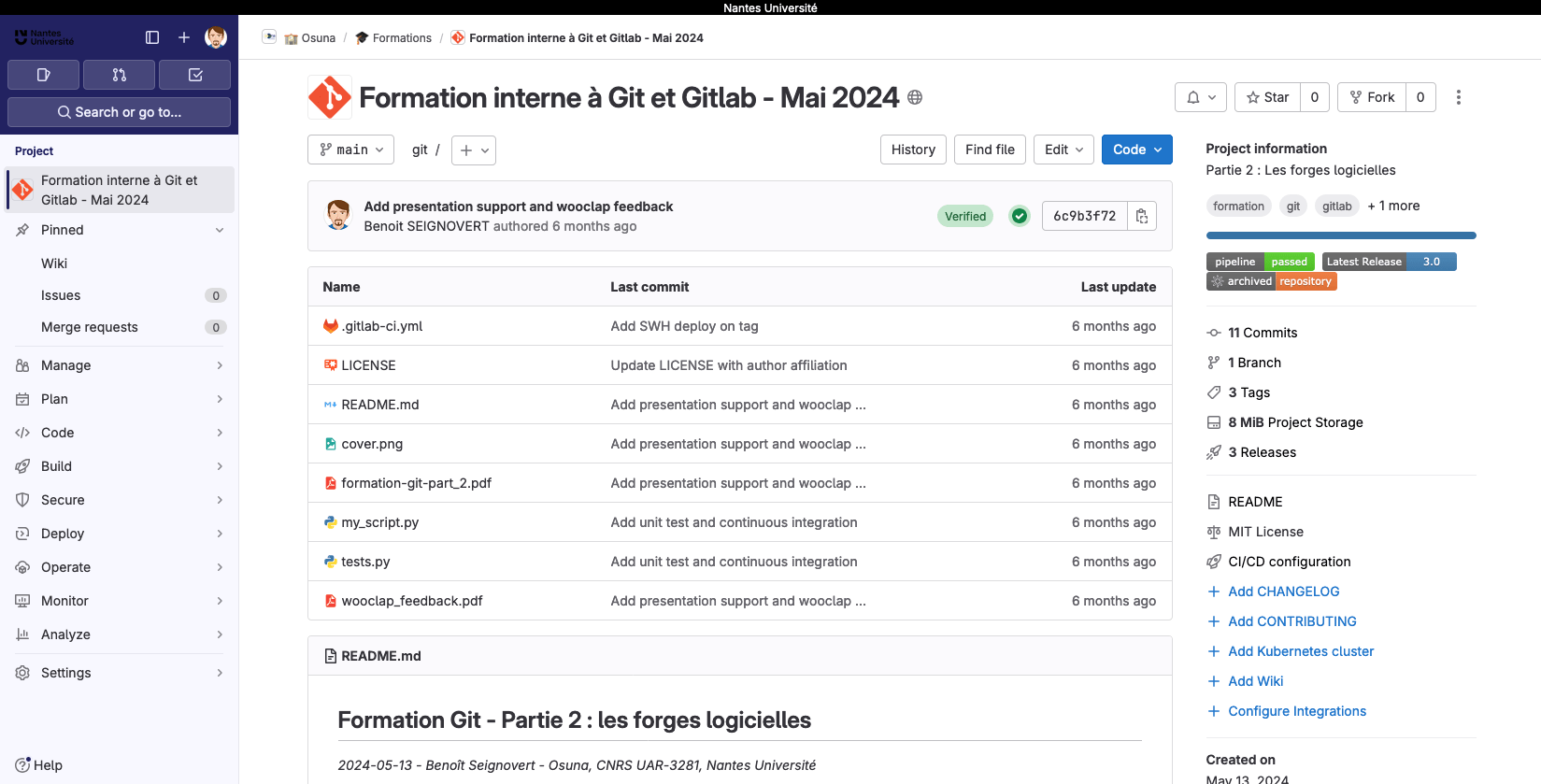The height and width of the screenshot is (784, 1541).
Task: Click the History button
Action: pyautogui.click(x=913, y=150)
